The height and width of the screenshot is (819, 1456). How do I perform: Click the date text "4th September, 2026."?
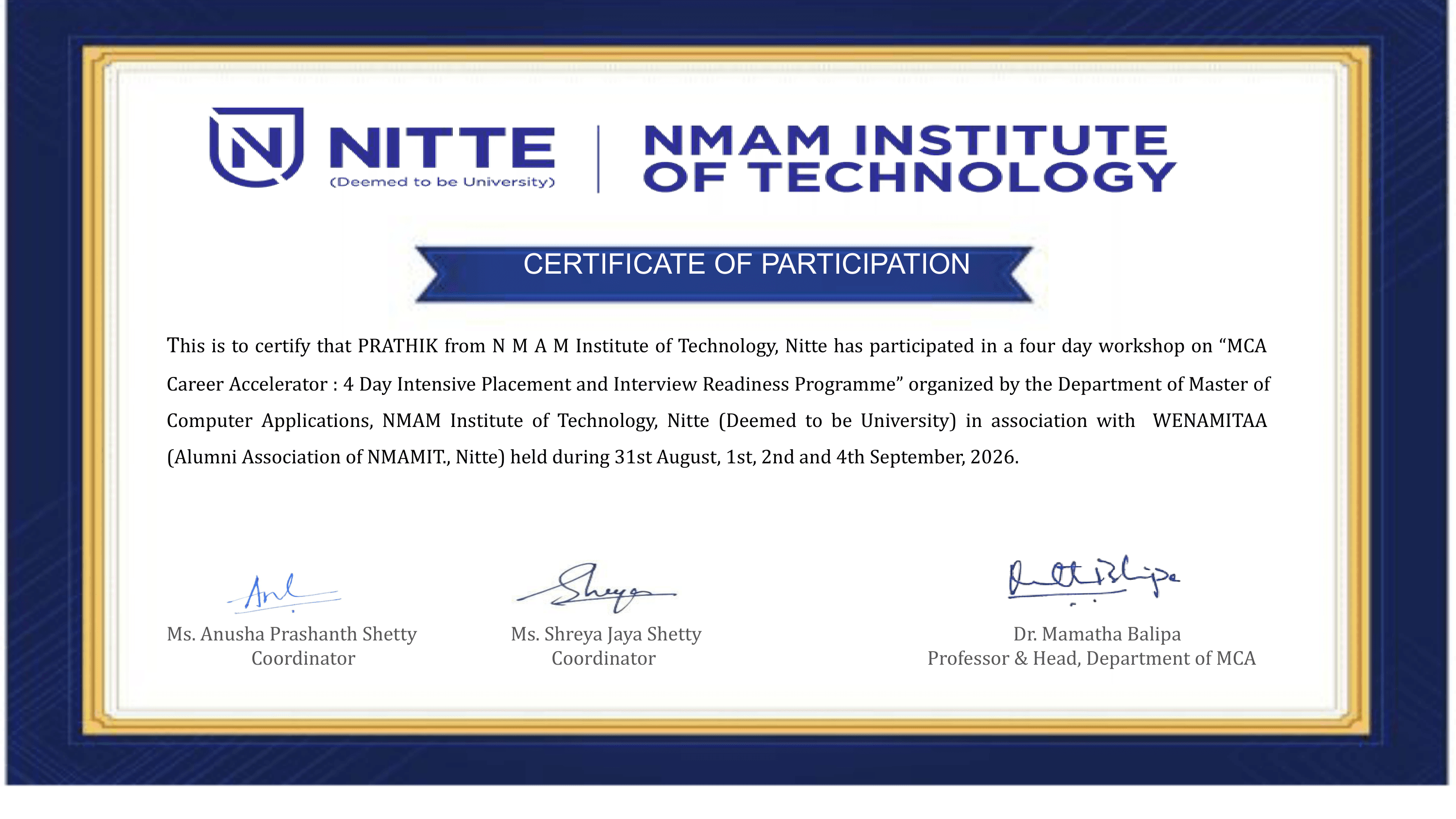pyautogui.click(x=927, y=457)
